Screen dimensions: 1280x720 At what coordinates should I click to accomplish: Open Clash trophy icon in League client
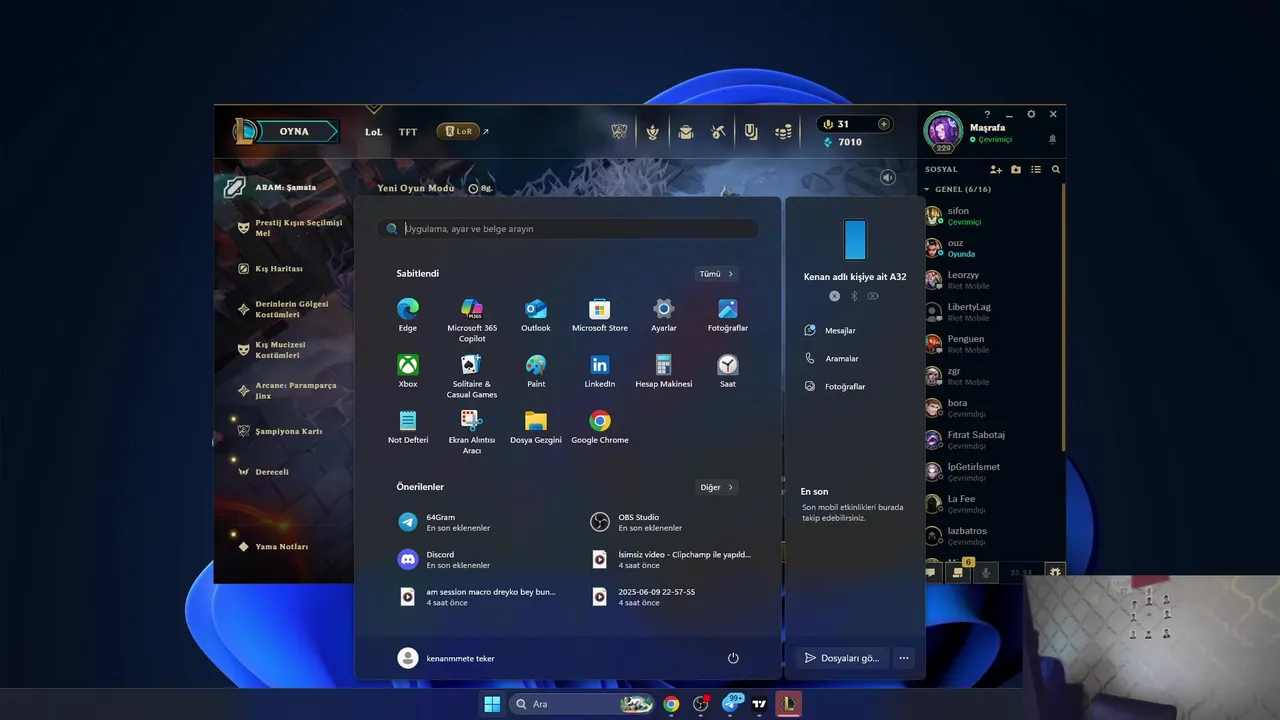tap(619, 132)
